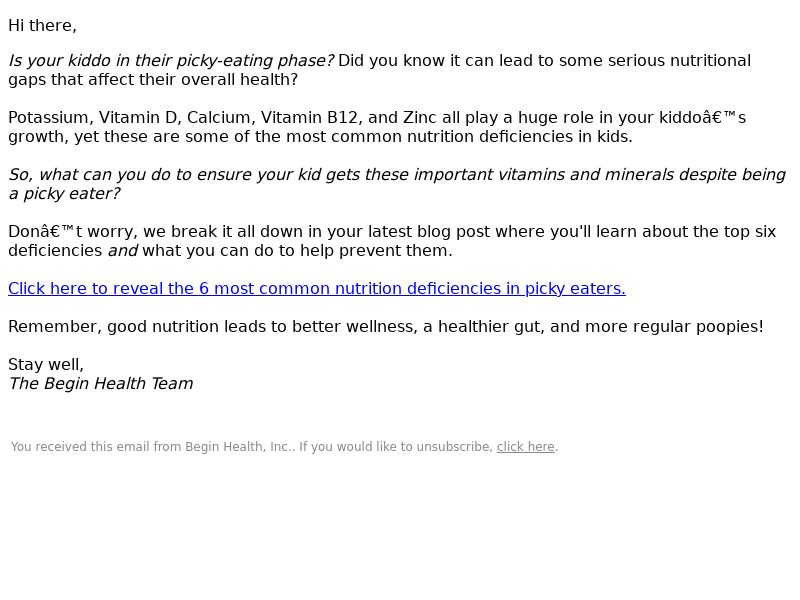Screen dimensions: 800x600
Task: Click the unsubscribe 'click here' link
Action: (x=526, y=447)
